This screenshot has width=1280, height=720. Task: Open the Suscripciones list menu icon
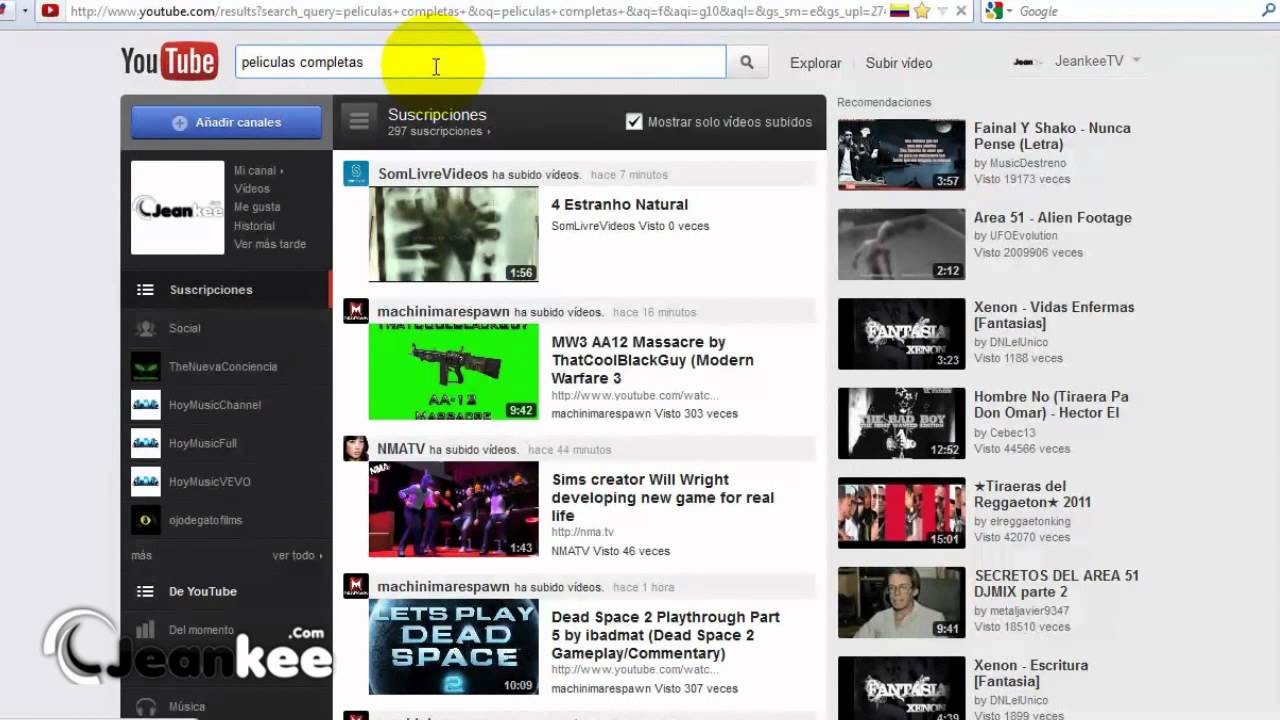point(359,121)
